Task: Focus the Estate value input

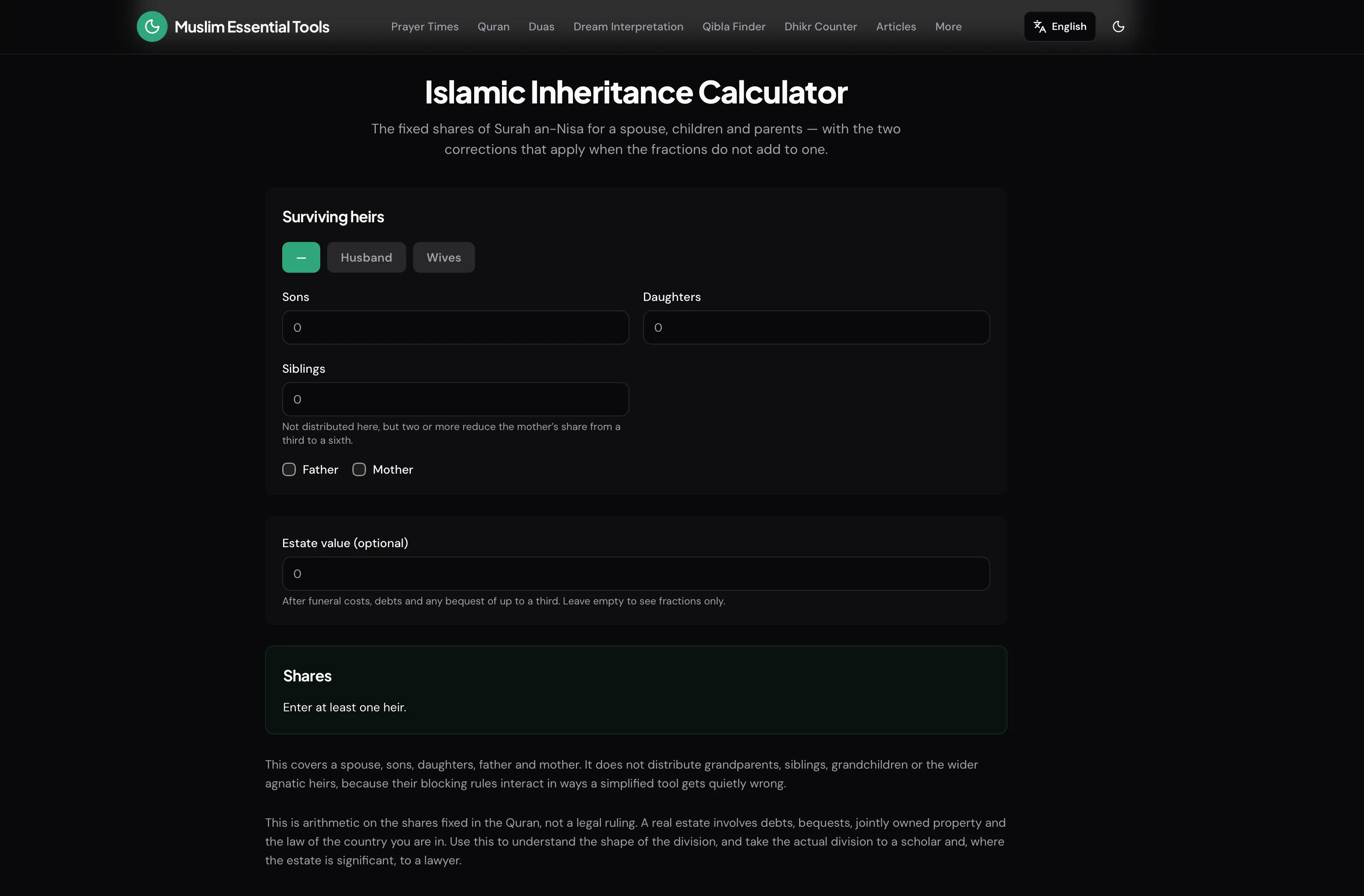Action: pyautogui.click(x=635, y=574)
